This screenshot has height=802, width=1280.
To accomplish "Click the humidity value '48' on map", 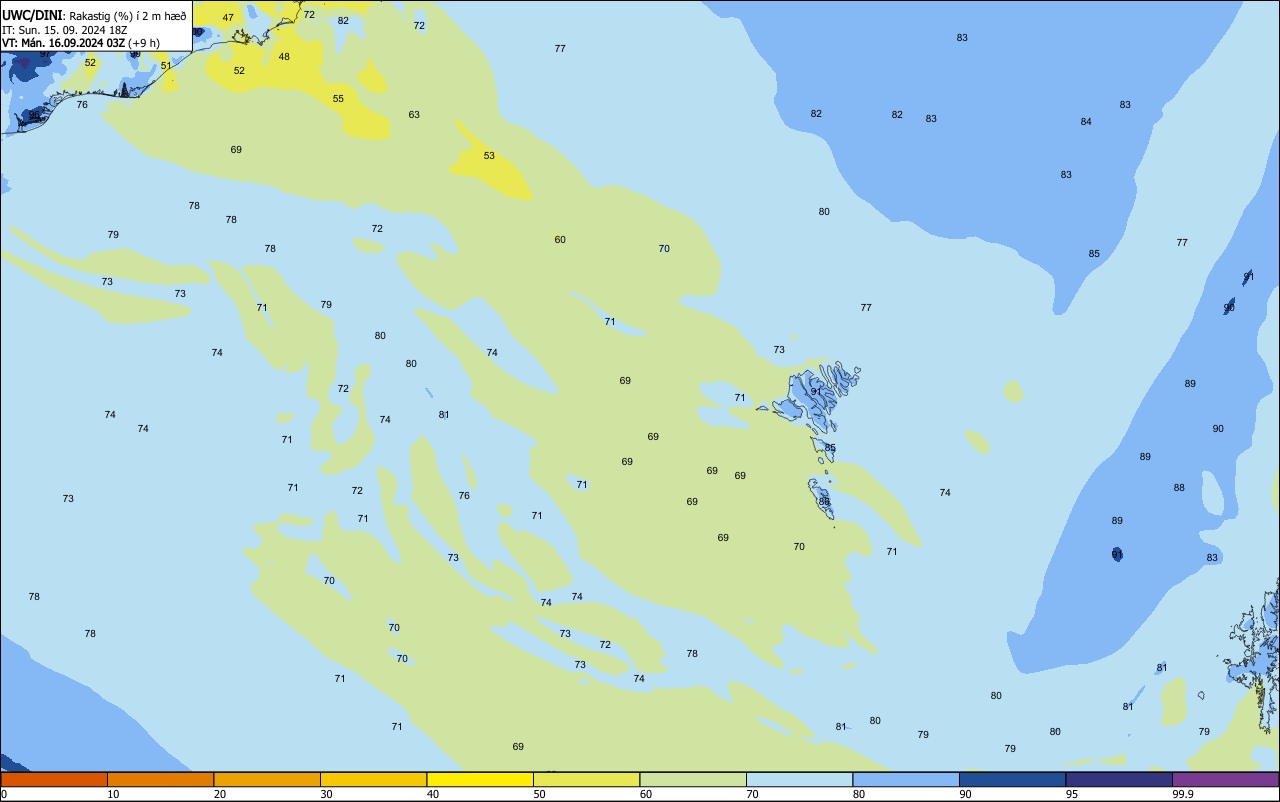I will 284,57.
